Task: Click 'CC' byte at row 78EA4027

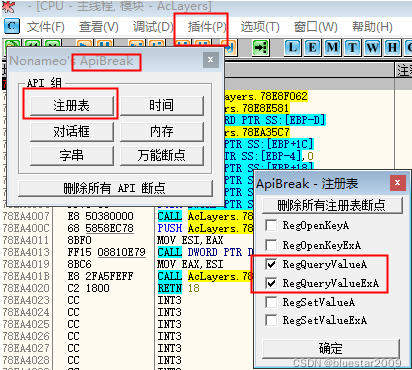Action: 73,348
